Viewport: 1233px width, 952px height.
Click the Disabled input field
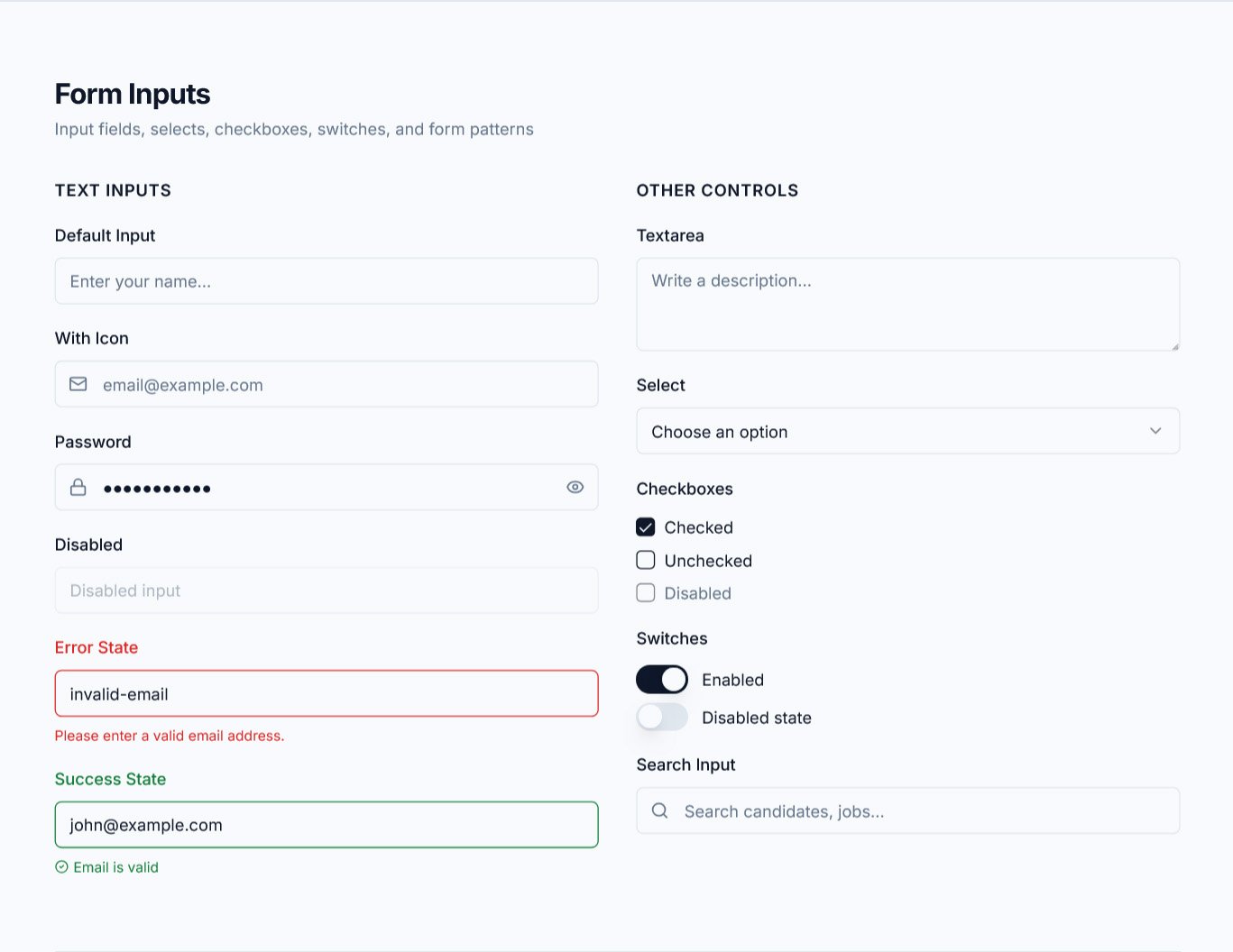[327, 590]
